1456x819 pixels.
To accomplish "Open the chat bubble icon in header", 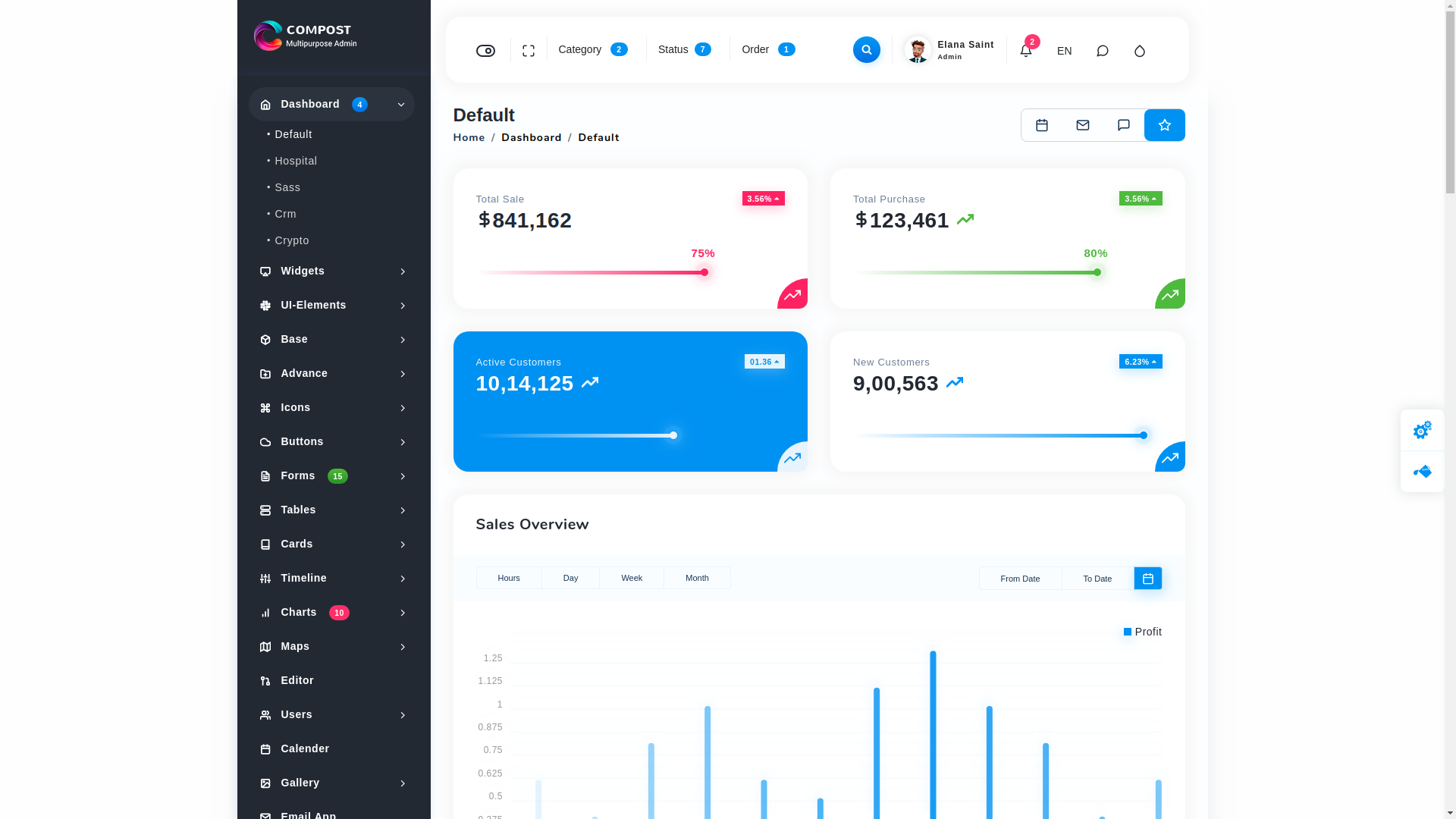I will (1102, 51).
